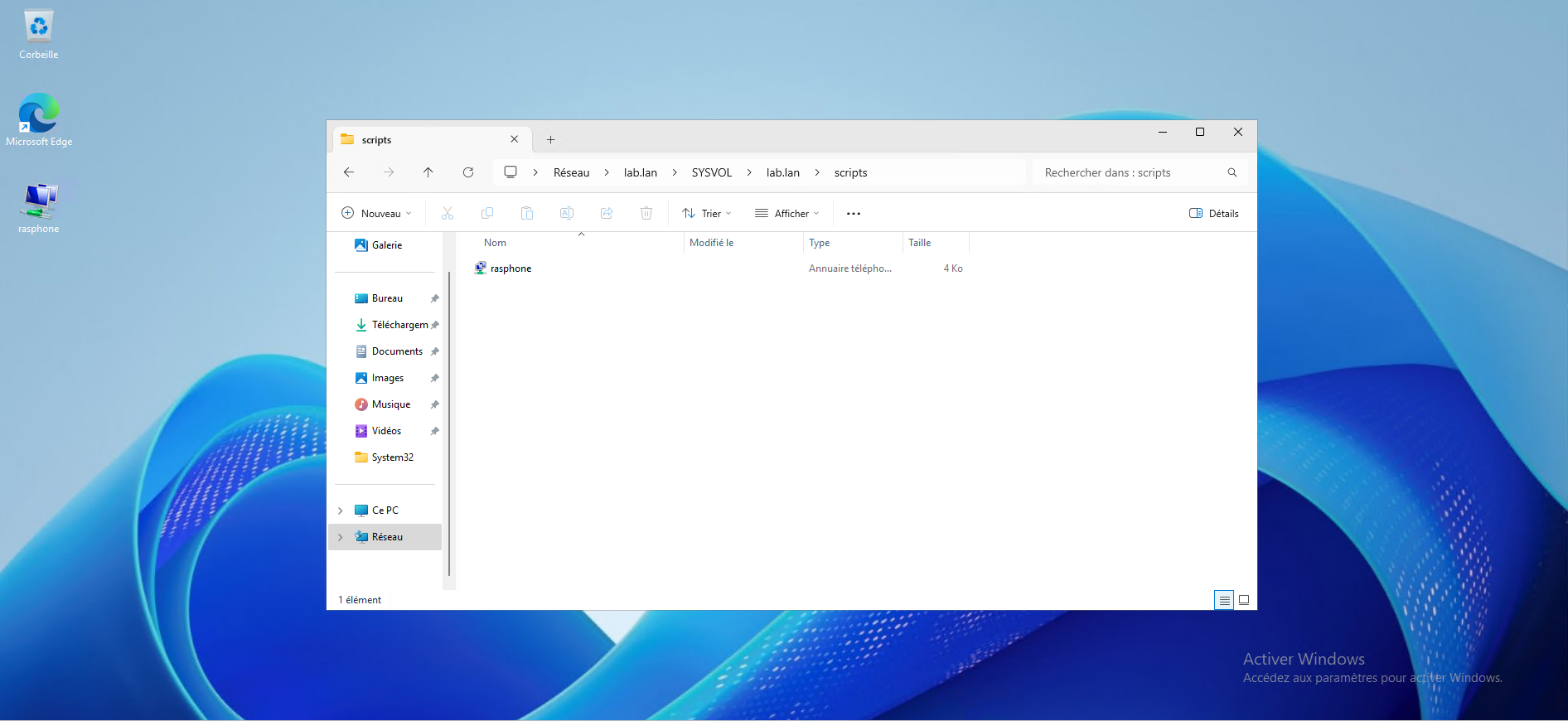Click the Refresh icon in navigation bar
This screenshot has height=721, width=1568.
[468, 172]
